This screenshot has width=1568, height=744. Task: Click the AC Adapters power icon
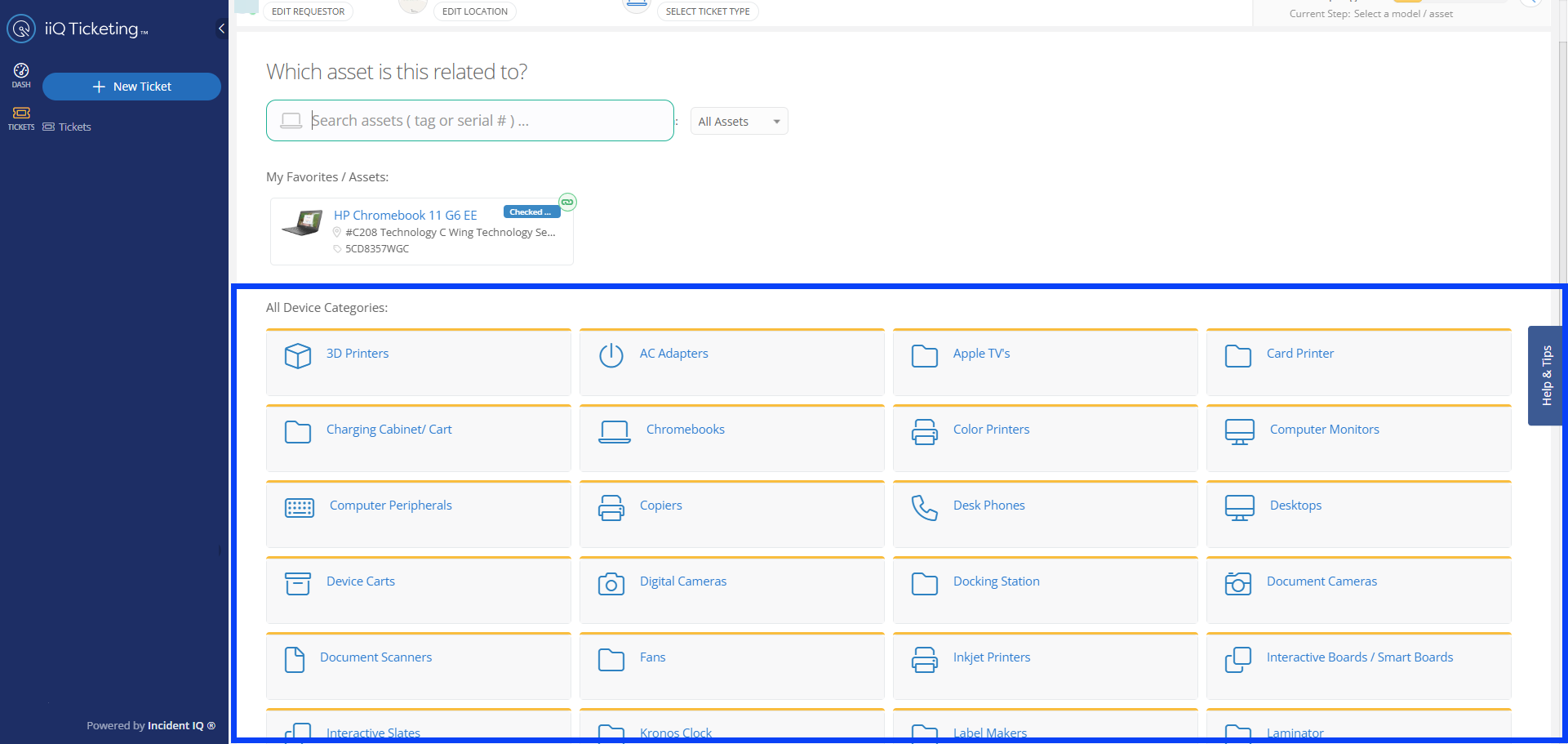pyautogui.click(x=611, y=355)
